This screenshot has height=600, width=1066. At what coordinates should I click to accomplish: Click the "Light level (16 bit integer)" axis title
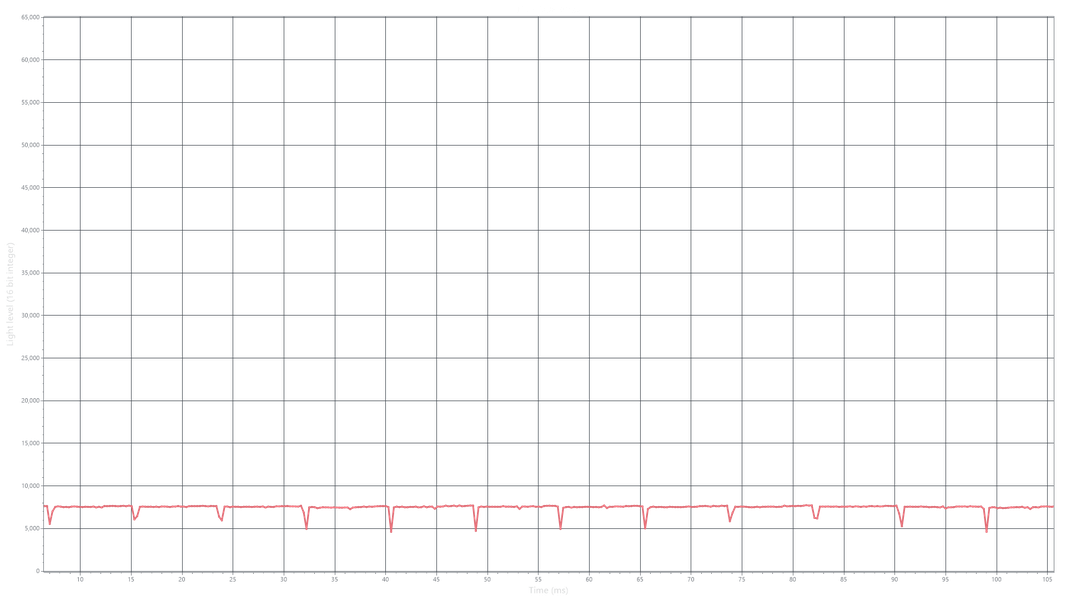coord(10,294)
